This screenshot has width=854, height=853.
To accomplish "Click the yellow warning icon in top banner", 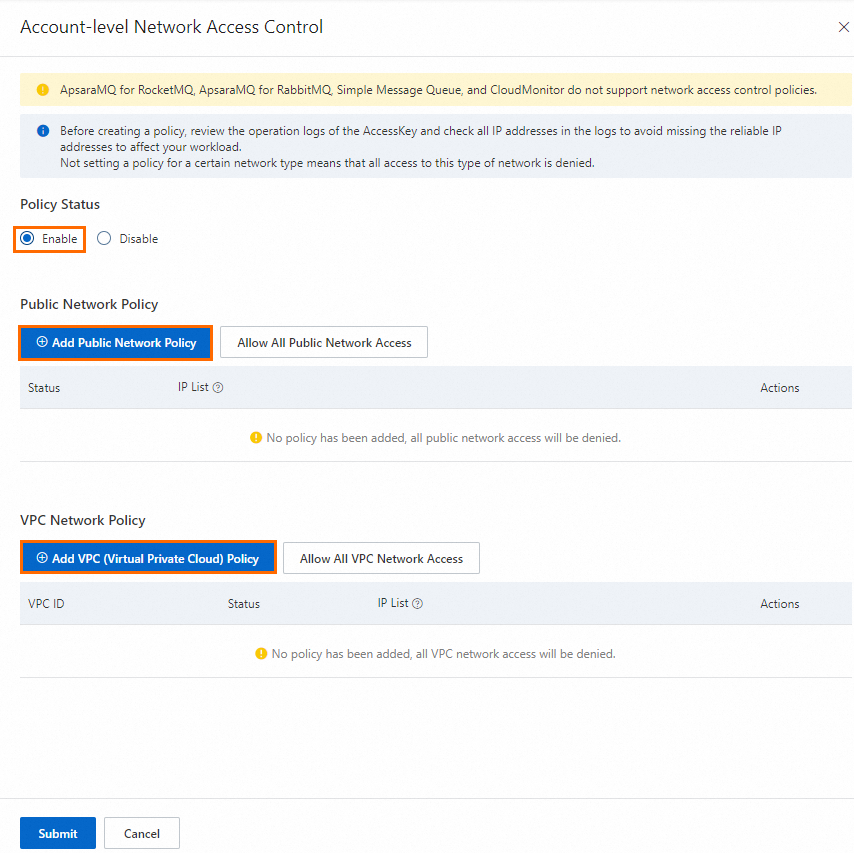I will point(43,90).
